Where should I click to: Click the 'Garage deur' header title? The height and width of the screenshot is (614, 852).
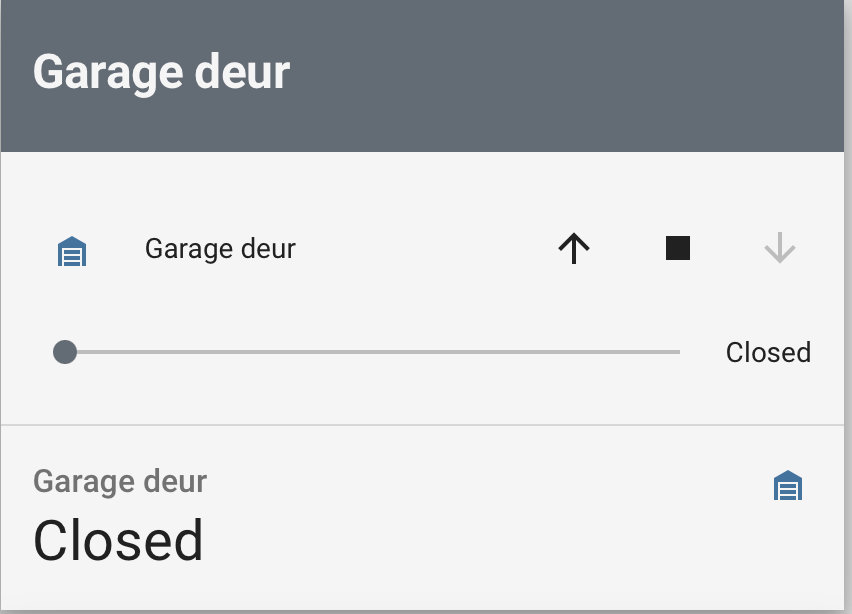[161, 72]
